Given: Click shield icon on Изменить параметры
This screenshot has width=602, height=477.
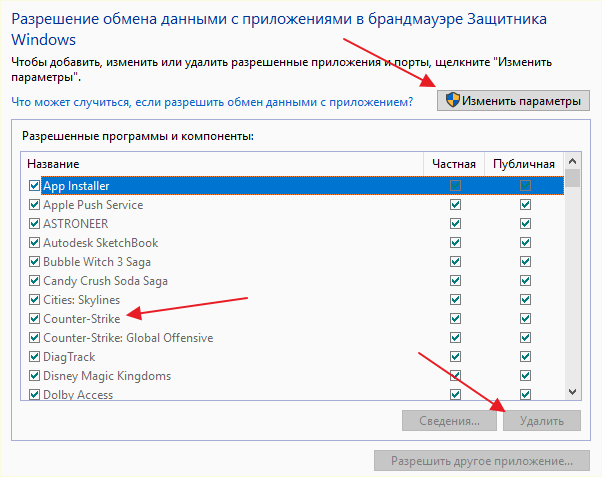Looking at the screenshot, I should click(x=453, y=100).
